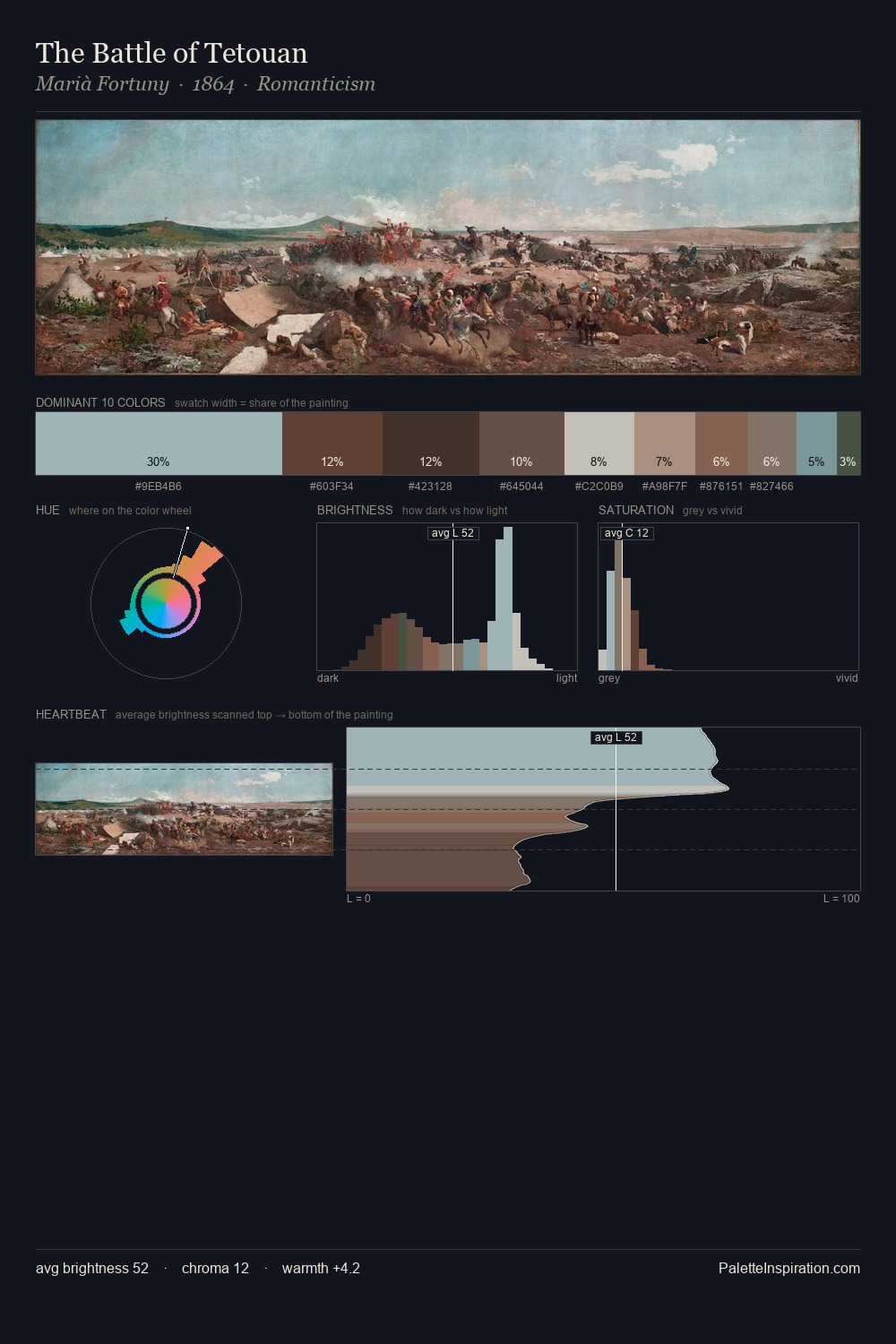
Task: Click the hex code '#9EB4B6'
Action: (159, 487)
